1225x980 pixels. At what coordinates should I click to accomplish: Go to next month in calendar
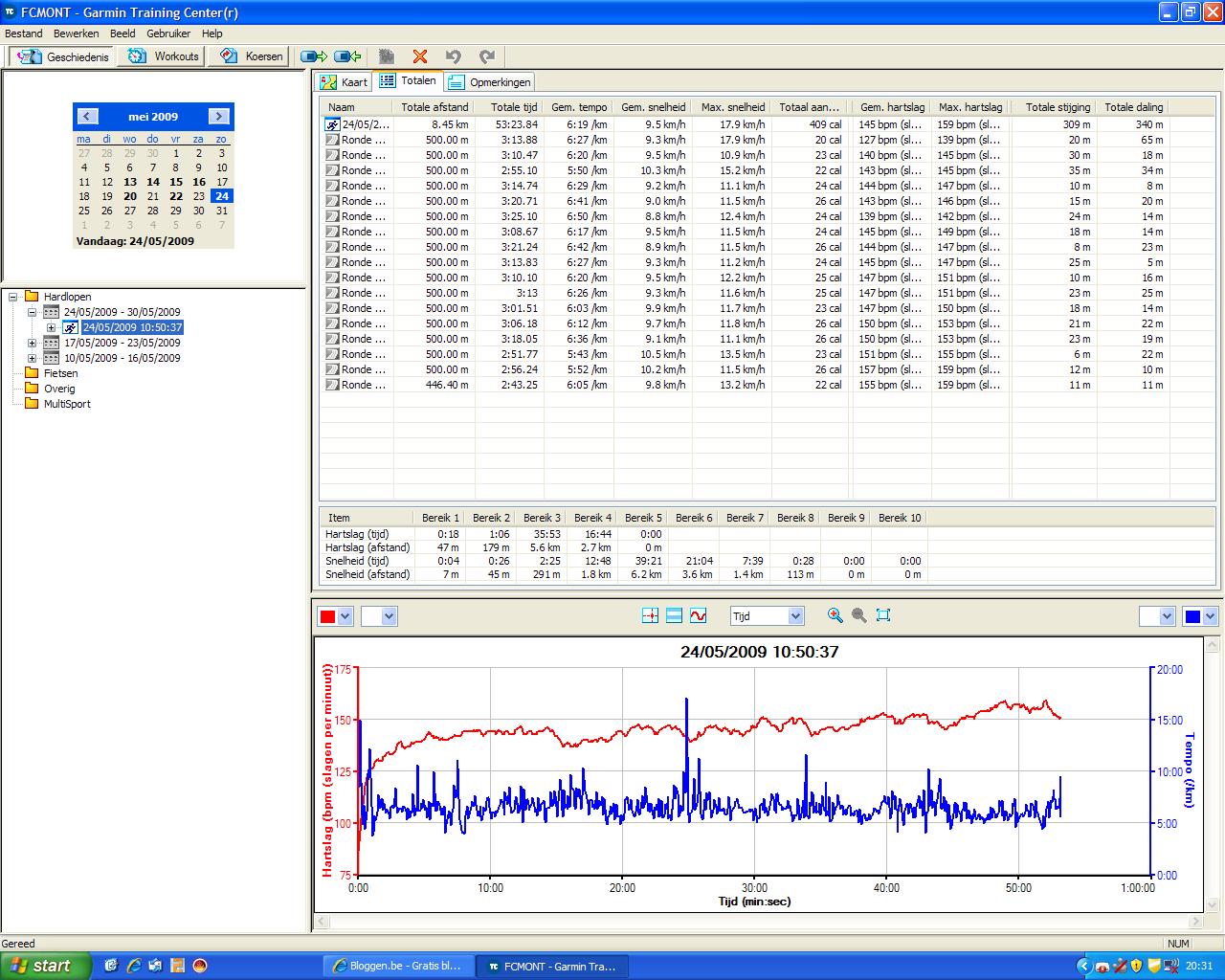[x=219, y=116]
